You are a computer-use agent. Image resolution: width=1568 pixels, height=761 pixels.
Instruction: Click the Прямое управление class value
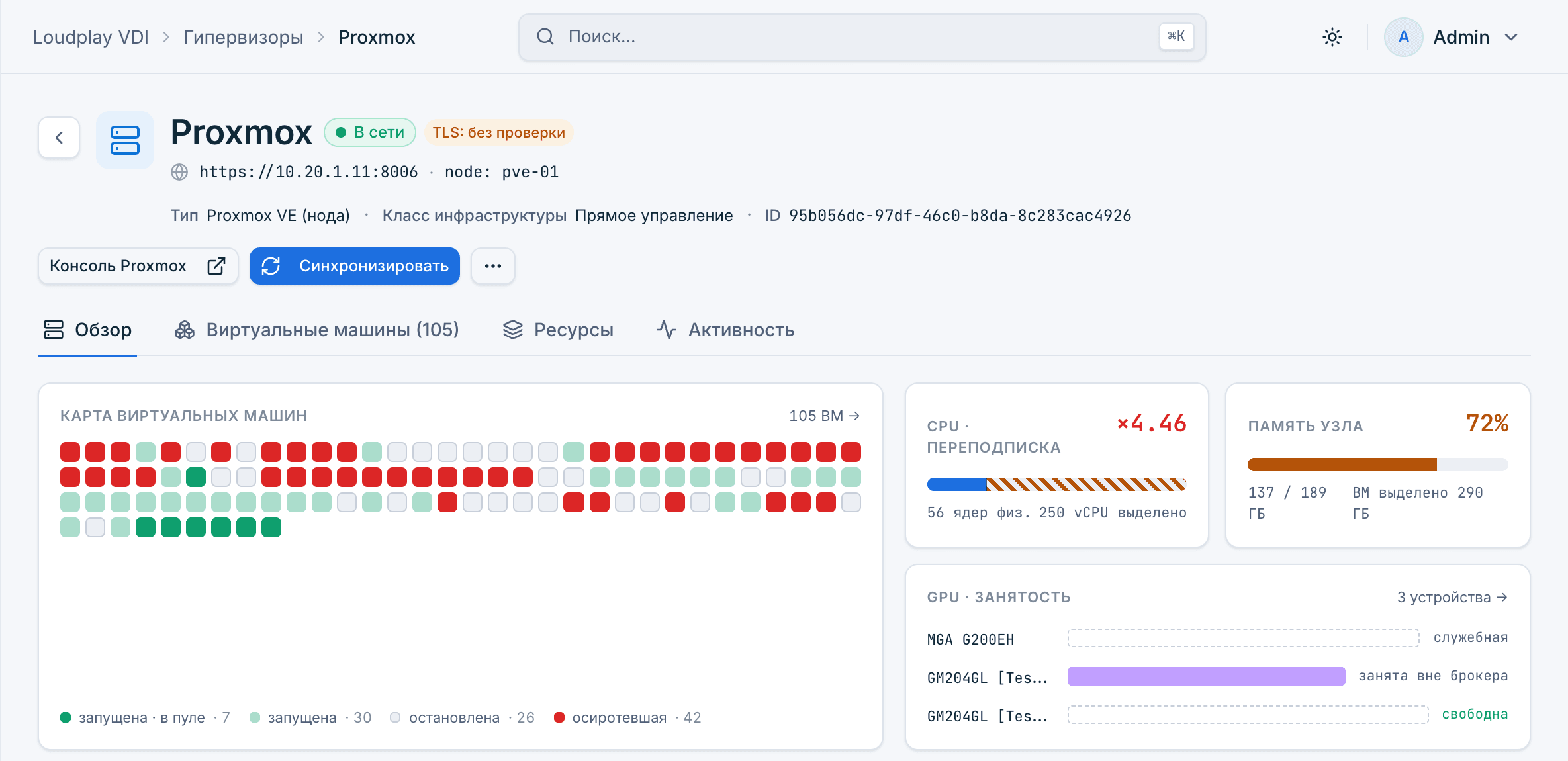pyautogui.click(x=654, y=216)
